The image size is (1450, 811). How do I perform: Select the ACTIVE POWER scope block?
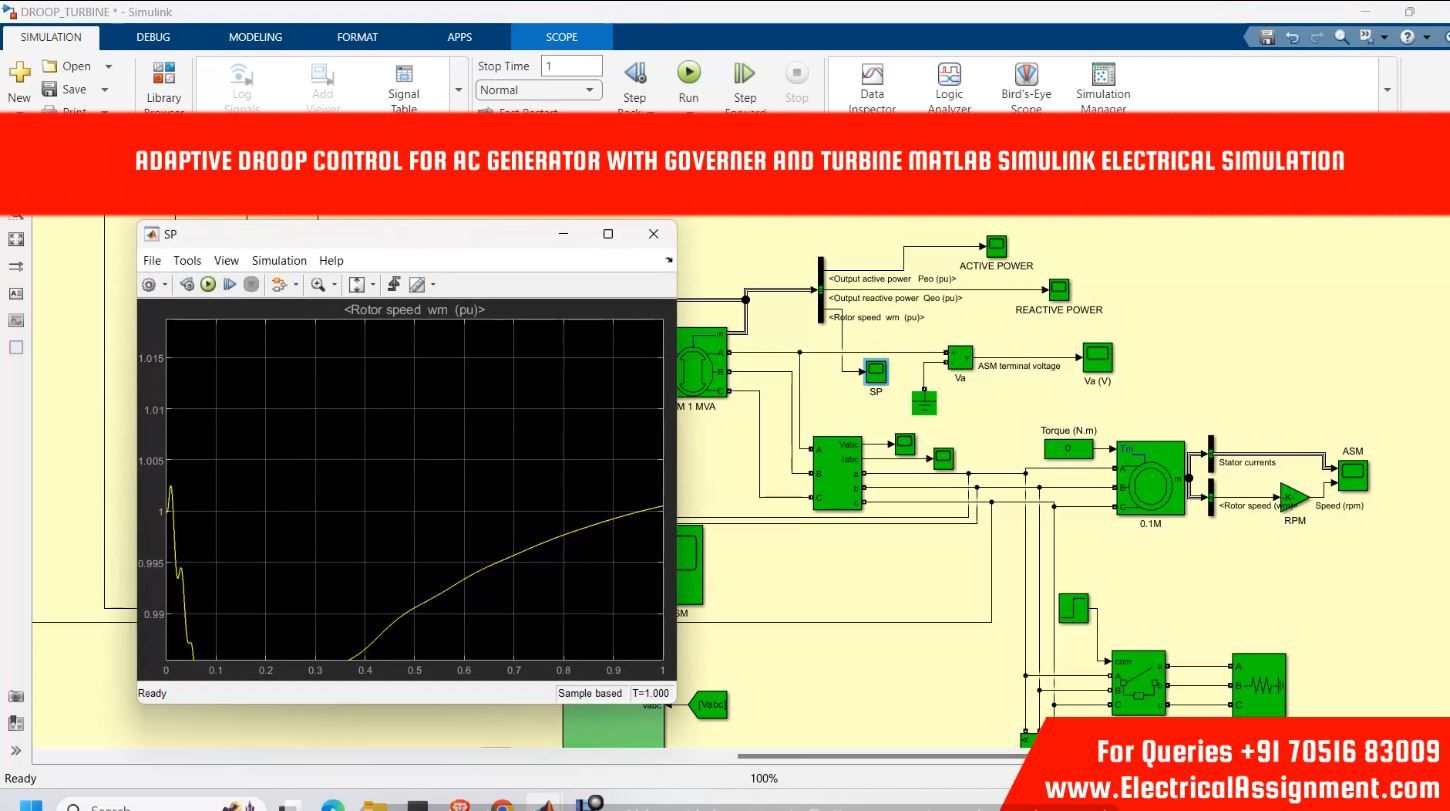pyautogui.click(x=996, y=246)
